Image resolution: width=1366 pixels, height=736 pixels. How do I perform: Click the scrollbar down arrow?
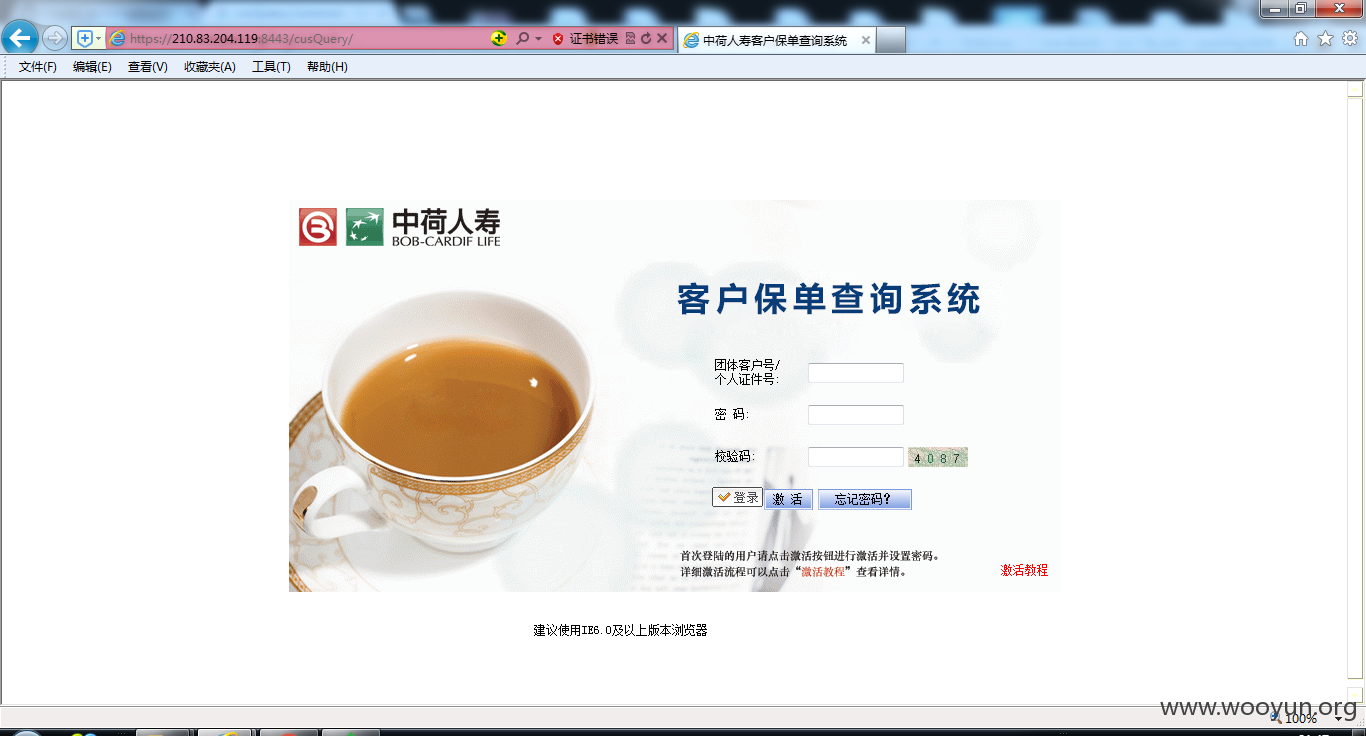pos(1355,695)
